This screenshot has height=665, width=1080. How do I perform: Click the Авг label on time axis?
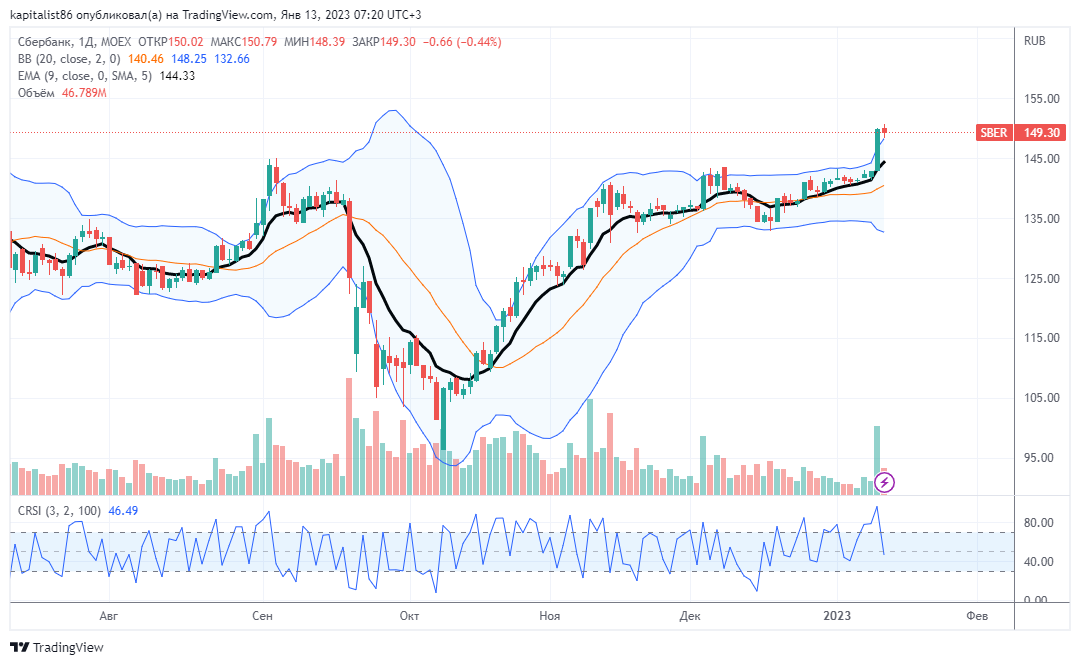coord(109,615)
